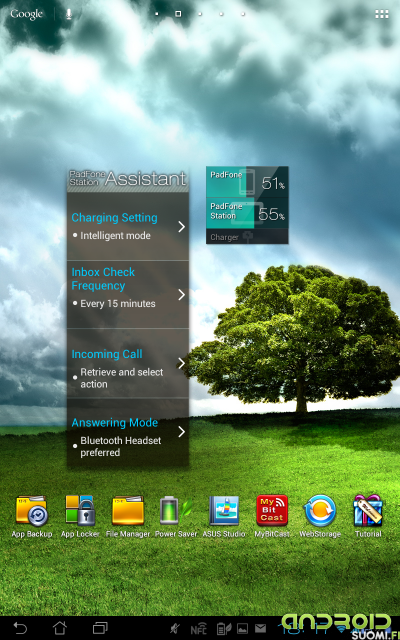Tap the picture notification icon
Viewport: 400px width, 640px height.
pyautogui.click(x=242, y=629)
